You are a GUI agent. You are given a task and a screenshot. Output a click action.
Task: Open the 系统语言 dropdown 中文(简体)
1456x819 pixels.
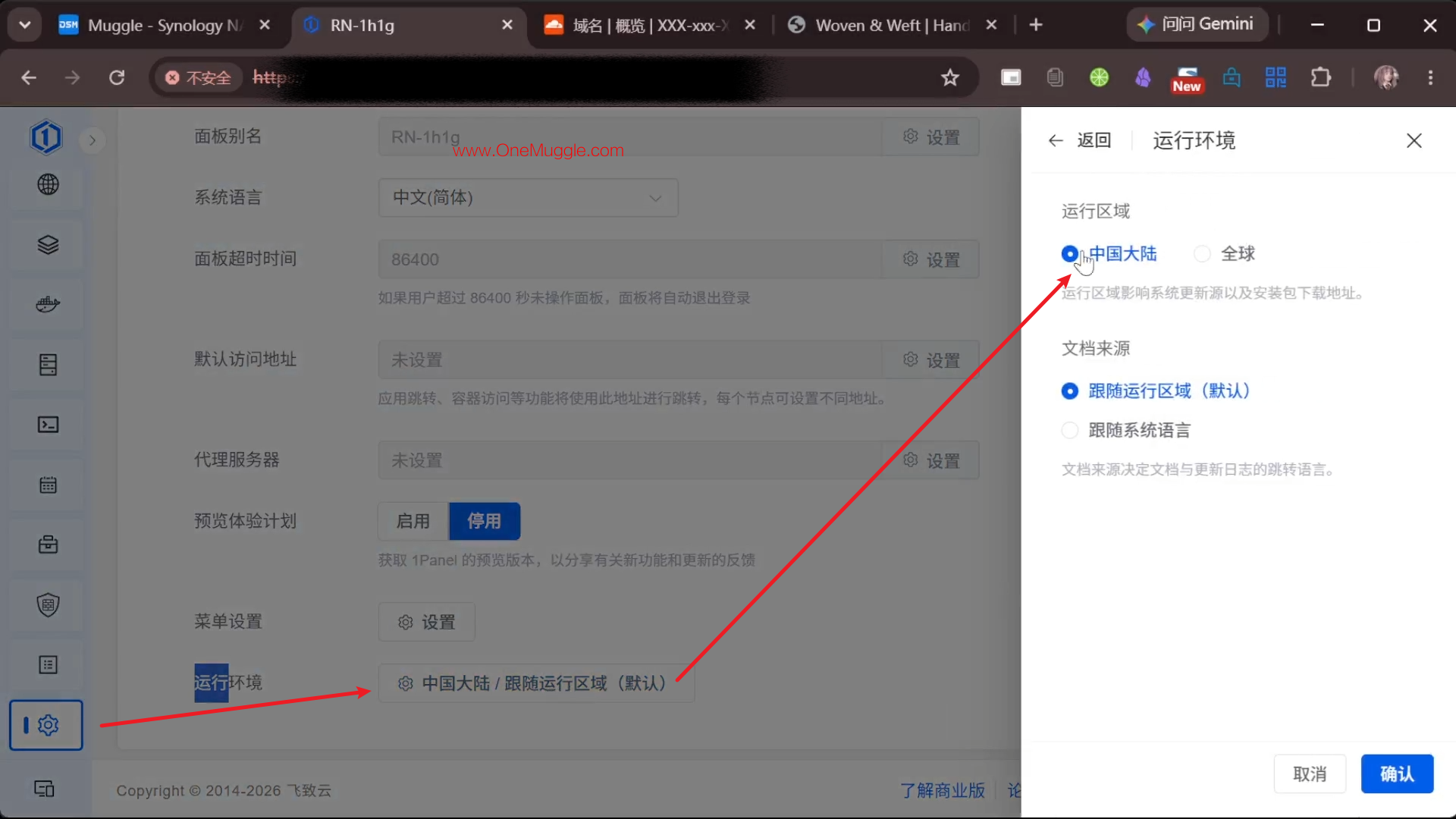click(528, 198)
